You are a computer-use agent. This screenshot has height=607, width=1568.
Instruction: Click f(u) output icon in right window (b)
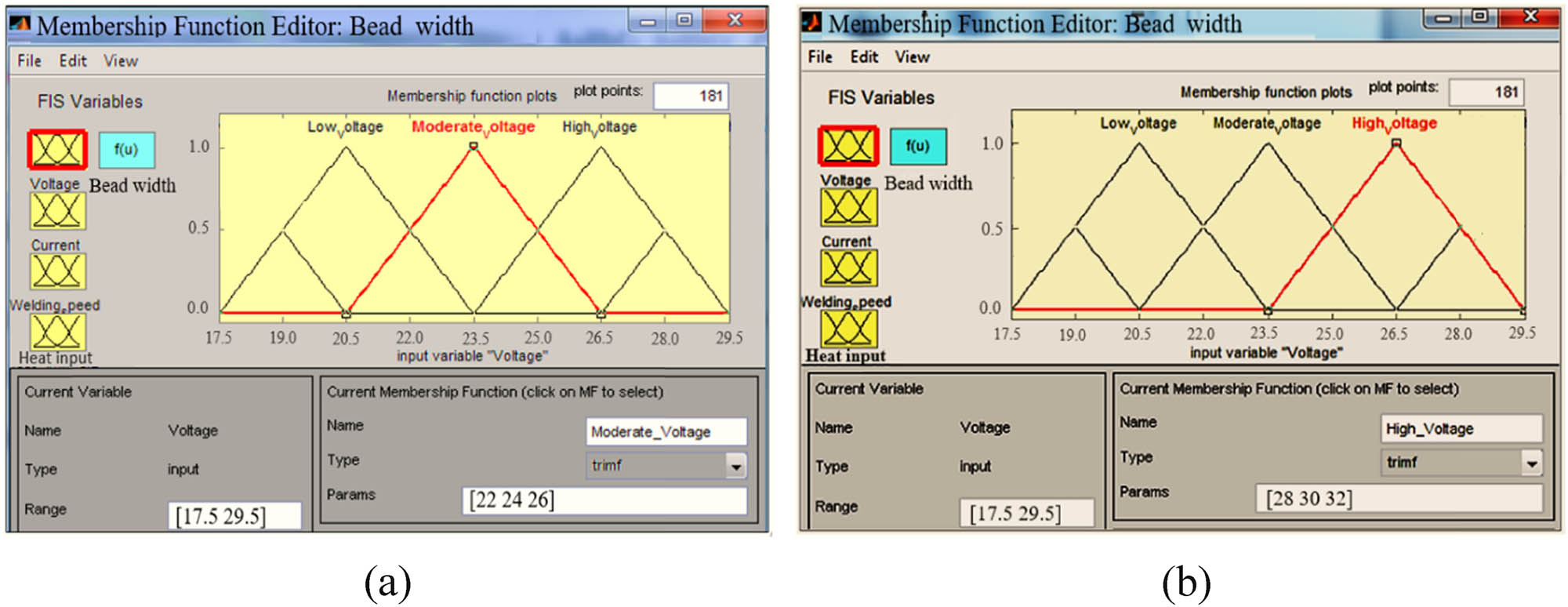click(918, 147)
